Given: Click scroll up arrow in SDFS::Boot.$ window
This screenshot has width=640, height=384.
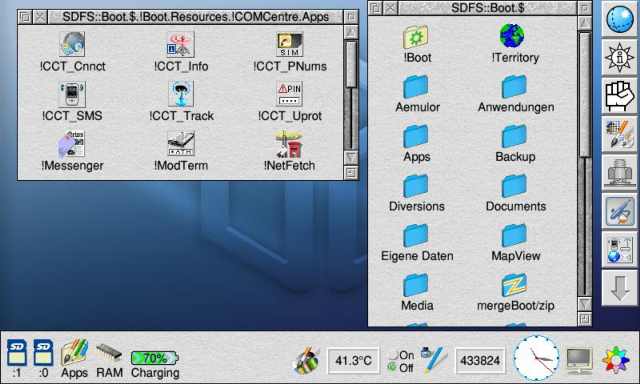Looking at the screenshot, I should 584,22.
